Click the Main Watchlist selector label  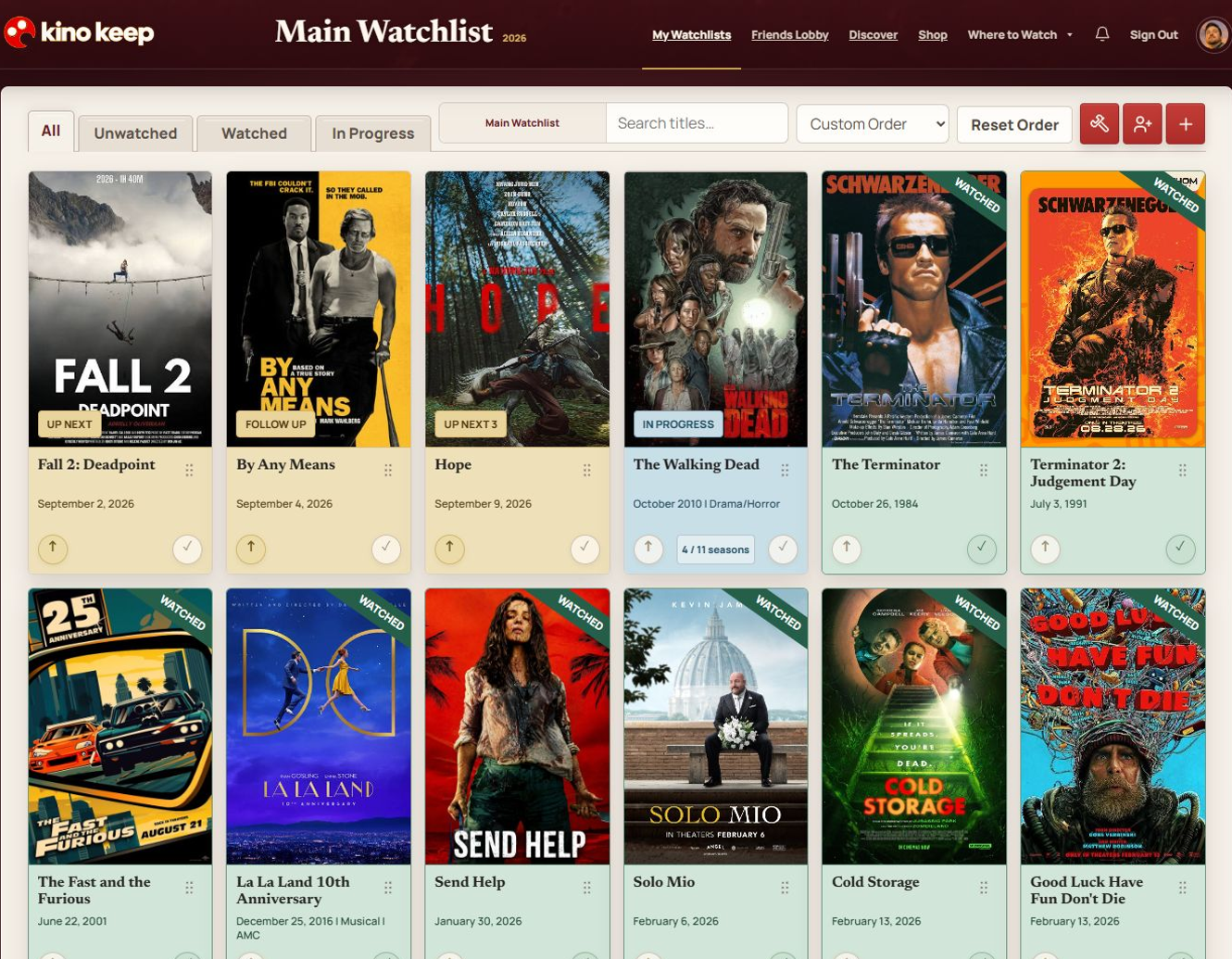pyautogui.click(x=522, y=123)
